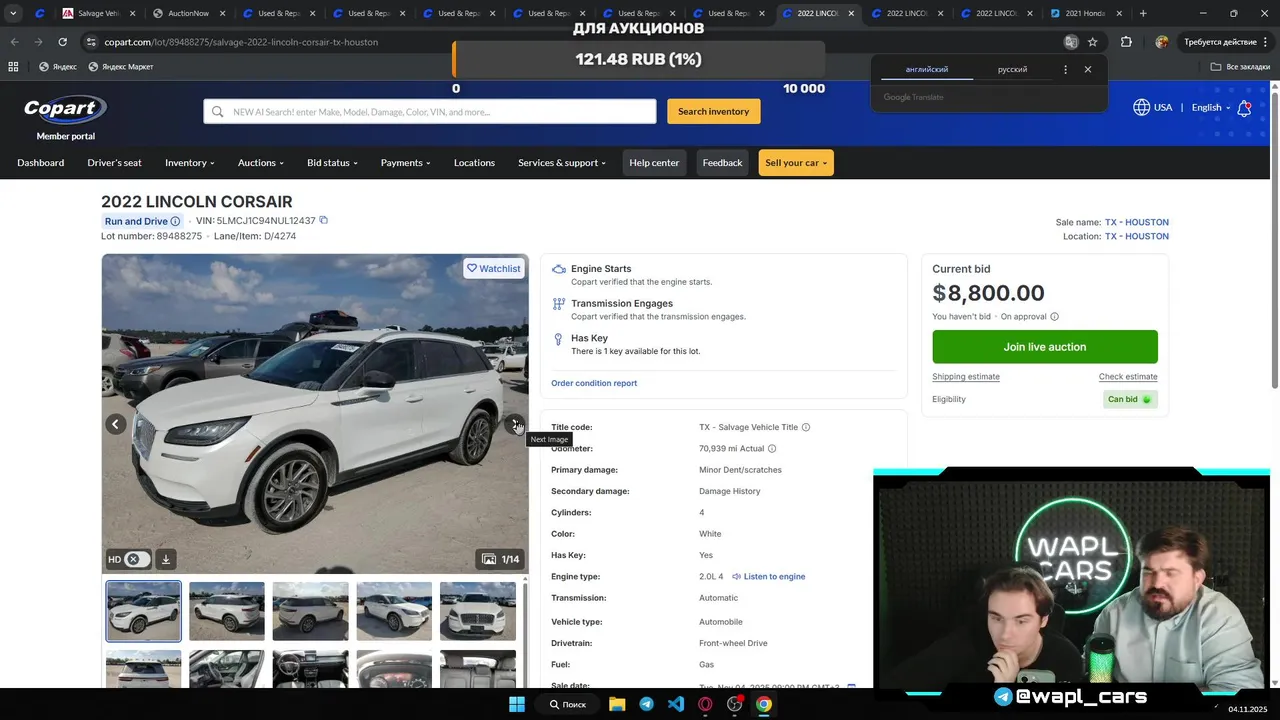Open Check estimate link
Viewport: 1280px width, 720px height.
1128,377
